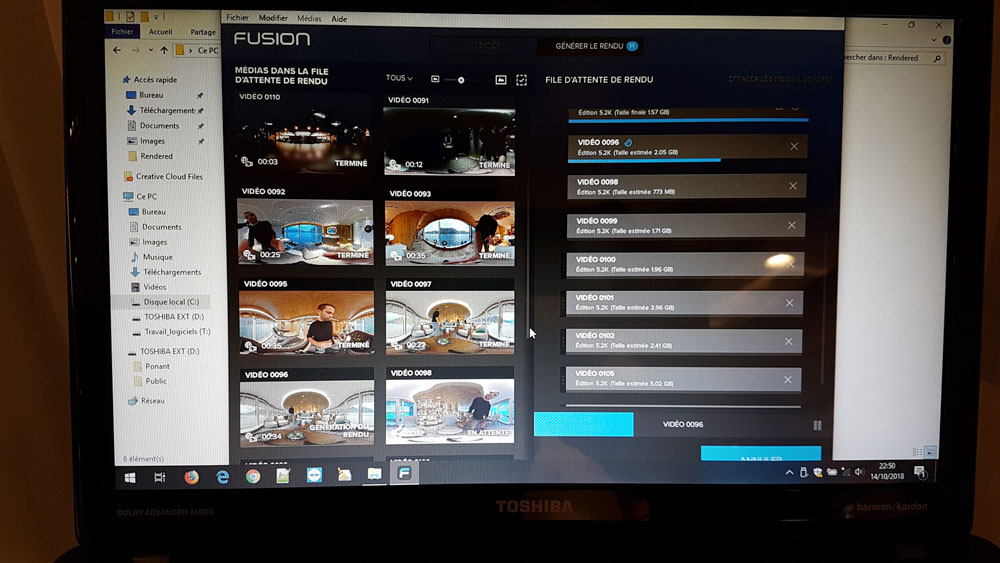Open Vidéos folder in Ce PC

149,287
